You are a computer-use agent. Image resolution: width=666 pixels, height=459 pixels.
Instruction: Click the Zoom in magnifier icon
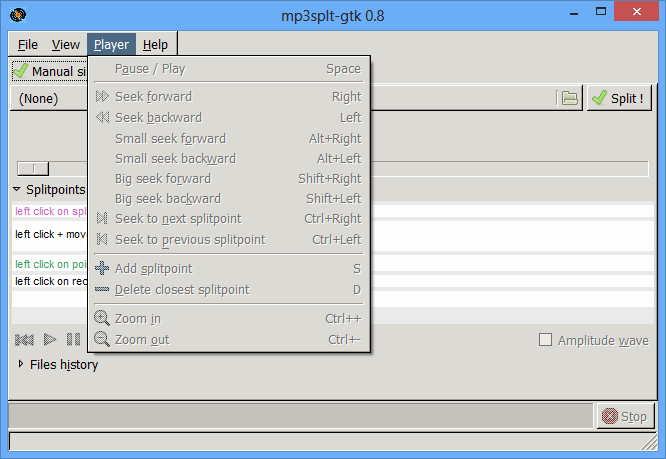tap(102, 318)
